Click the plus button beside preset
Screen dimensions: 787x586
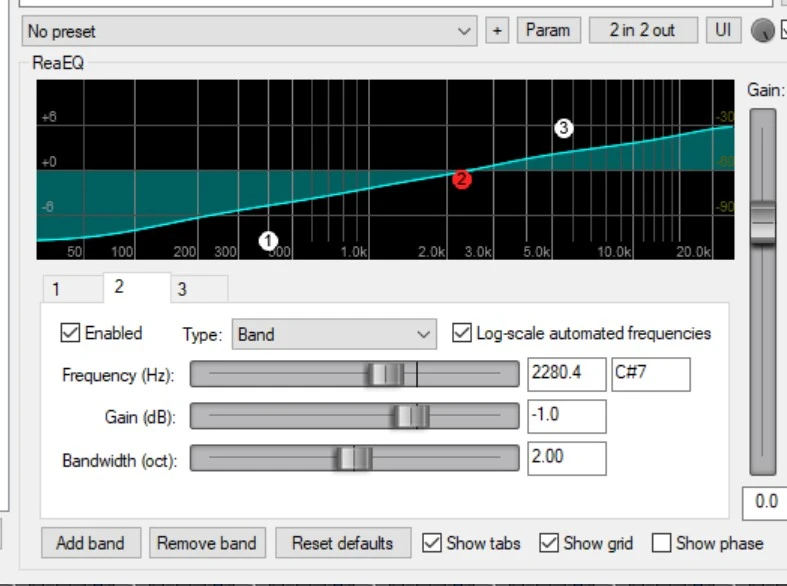pos(497,31)
